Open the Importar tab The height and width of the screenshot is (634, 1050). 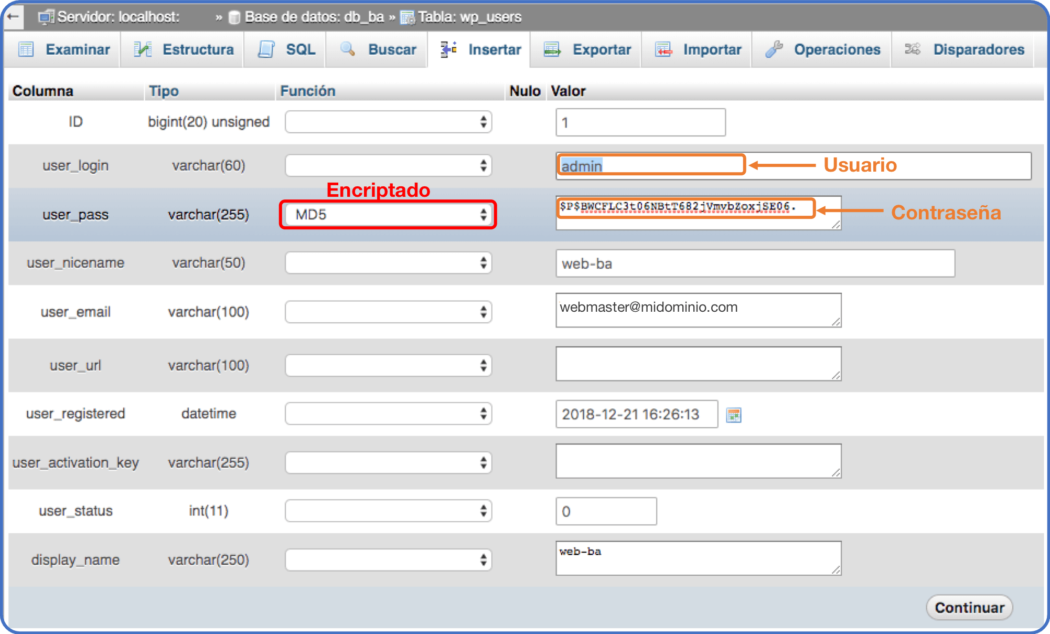click(698, 49)
